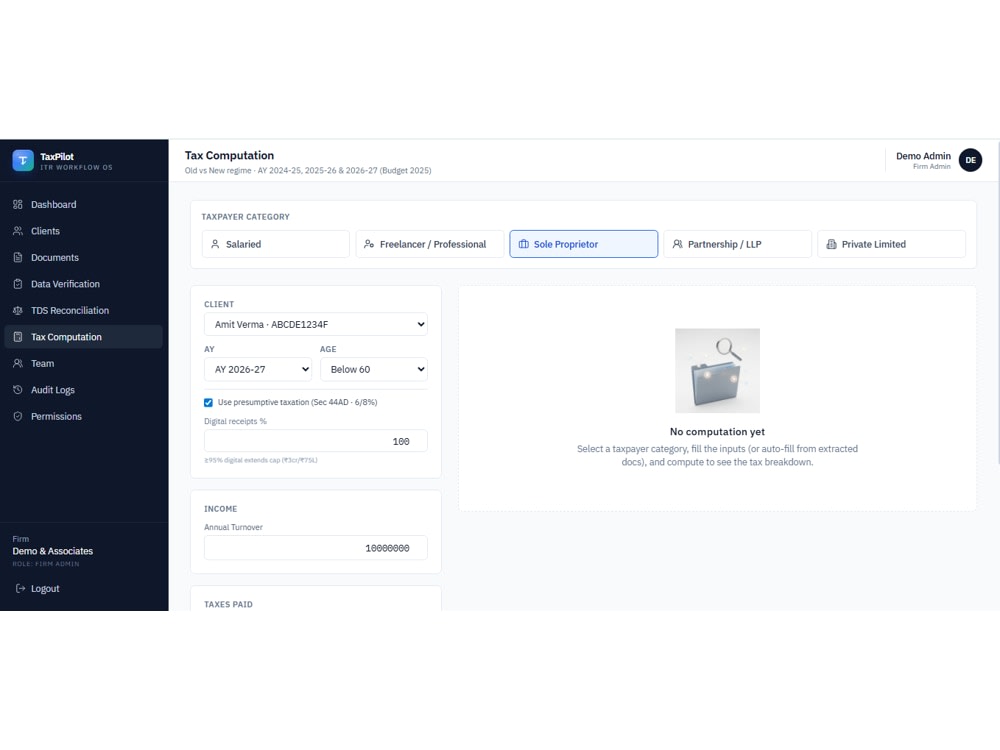Click the Clients people icon

coord(18,231)
